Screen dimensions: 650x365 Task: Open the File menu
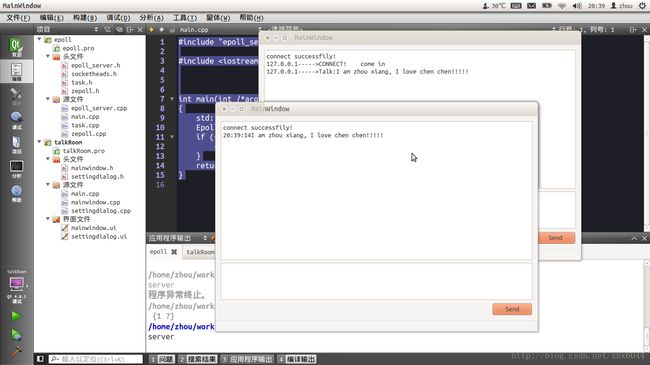point(18,18)
